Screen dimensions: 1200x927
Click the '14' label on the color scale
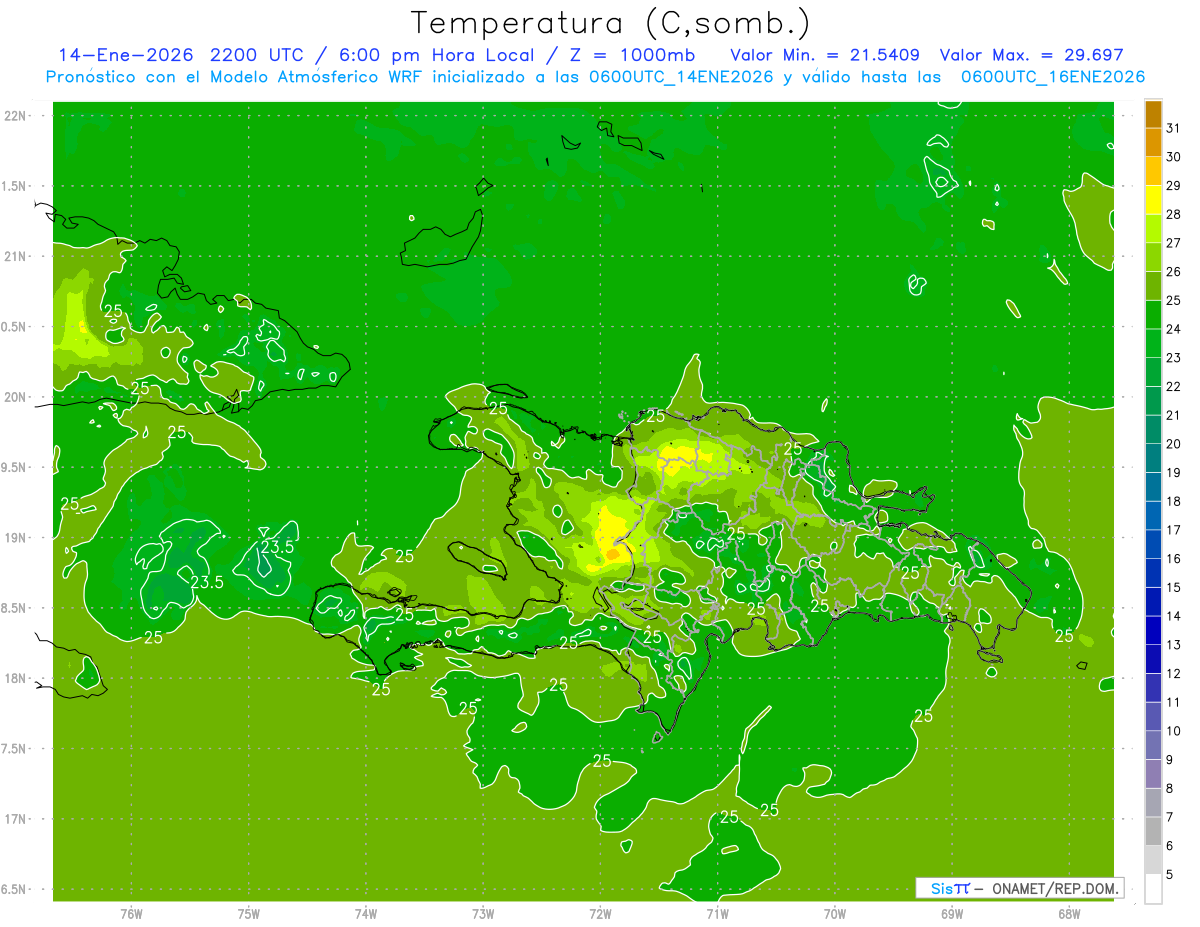pos(1173,616)
